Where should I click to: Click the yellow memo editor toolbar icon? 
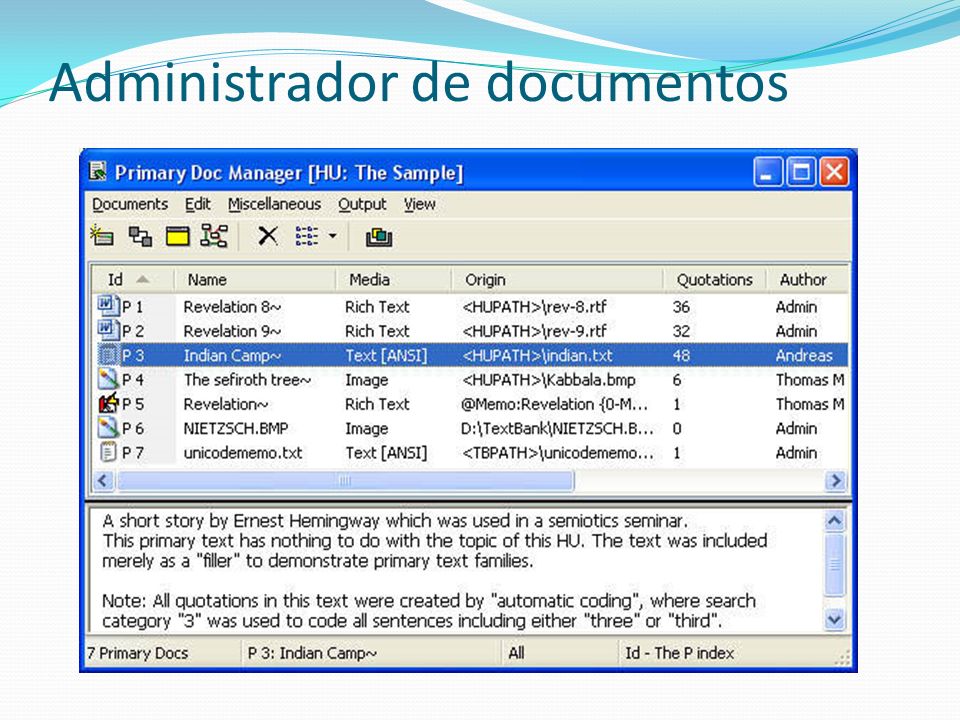click(x=178, y=236)
